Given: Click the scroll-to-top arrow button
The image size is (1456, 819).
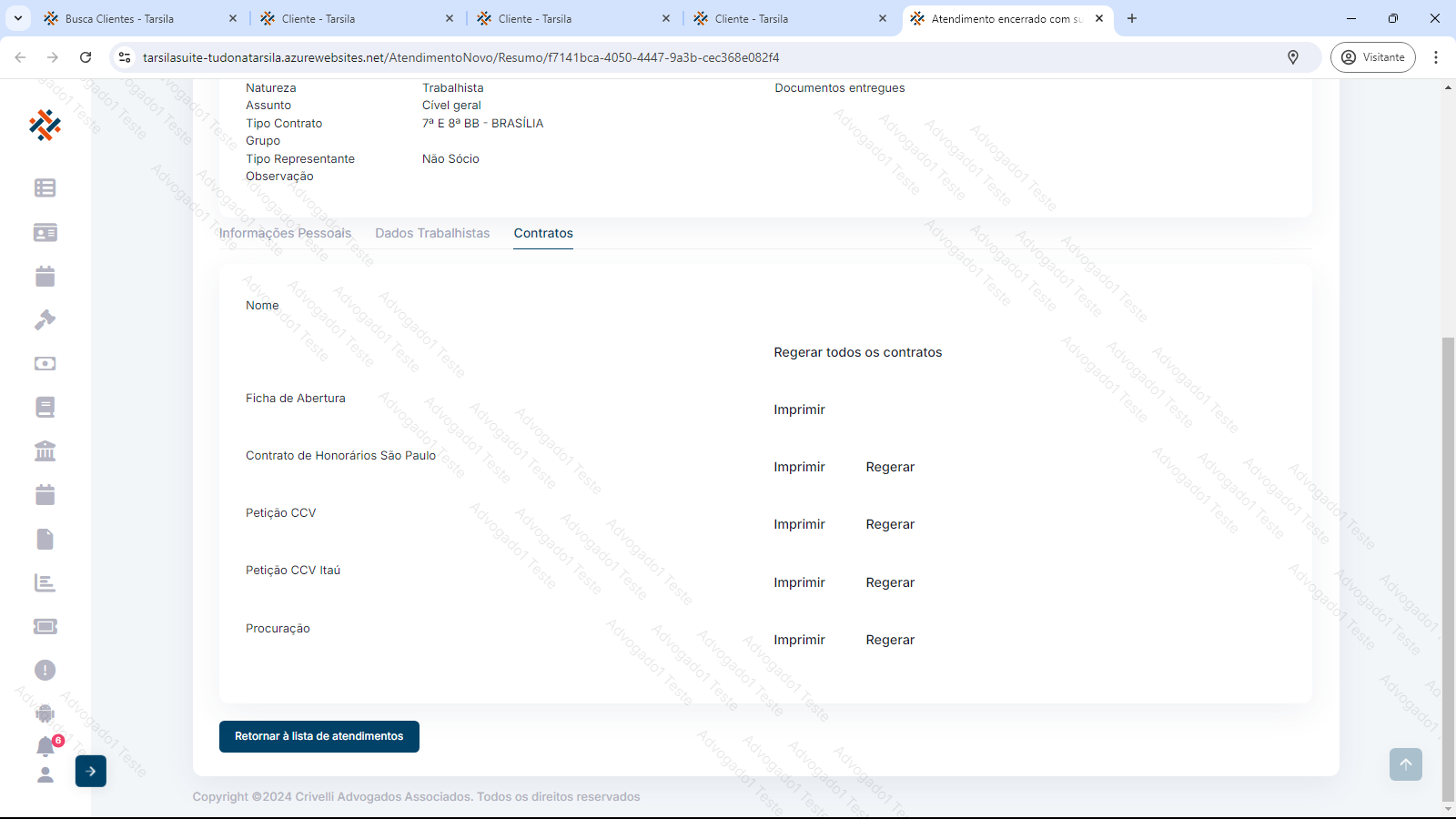Looking at the screenshot, I should pyautogui.click(x=1405, y=764).
